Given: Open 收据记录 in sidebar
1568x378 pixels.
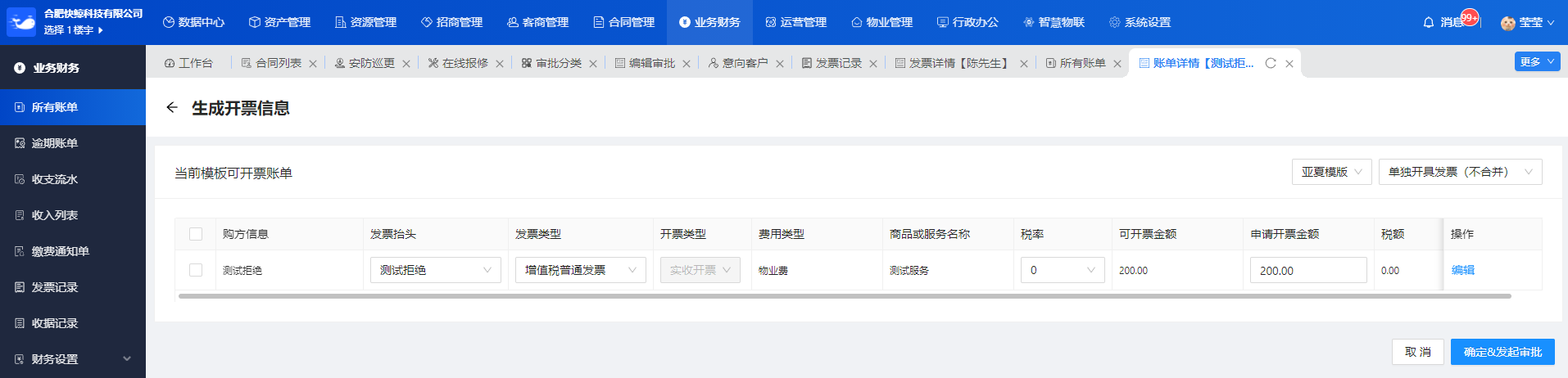Looking at the screenshot, I should [x=73, y=323].
